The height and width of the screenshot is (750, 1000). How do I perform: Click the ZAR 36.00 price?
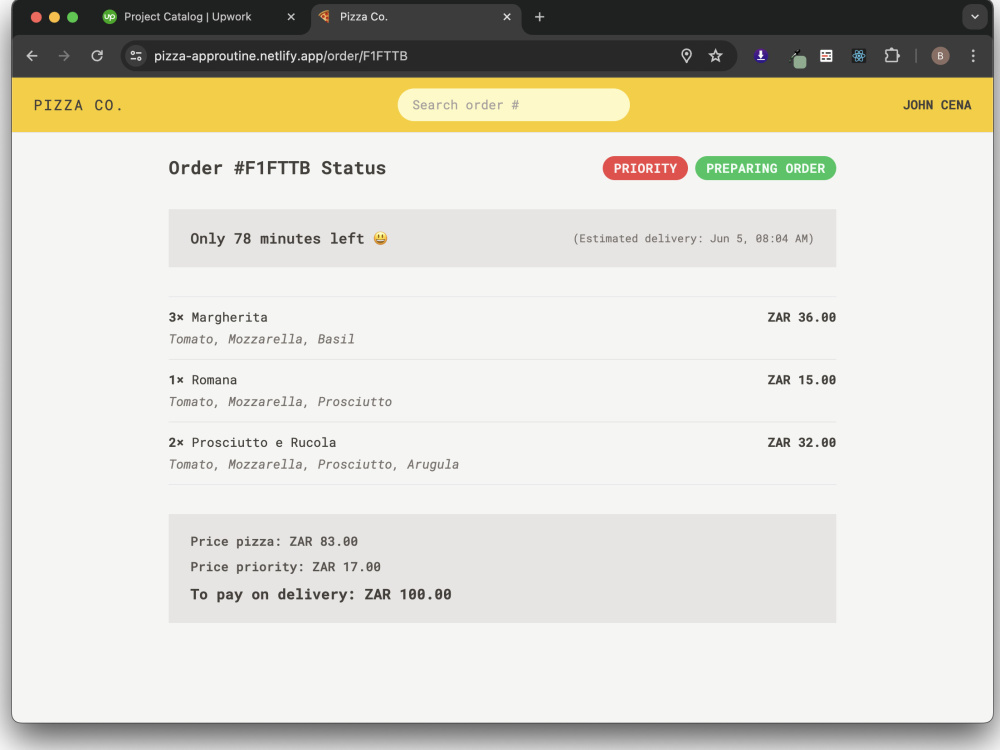click(x=802, y=318)
